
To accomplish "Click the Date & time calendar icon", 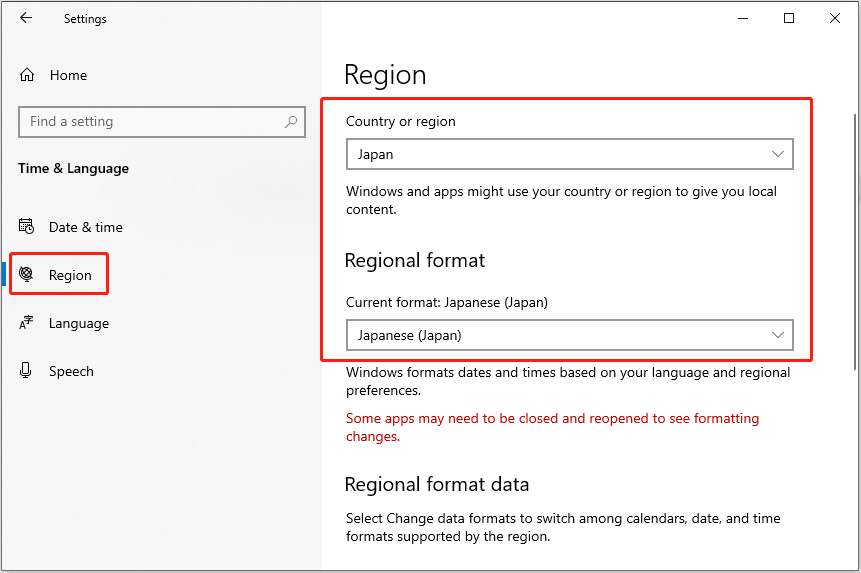I will pyautogui.click(x=27, y=227).
